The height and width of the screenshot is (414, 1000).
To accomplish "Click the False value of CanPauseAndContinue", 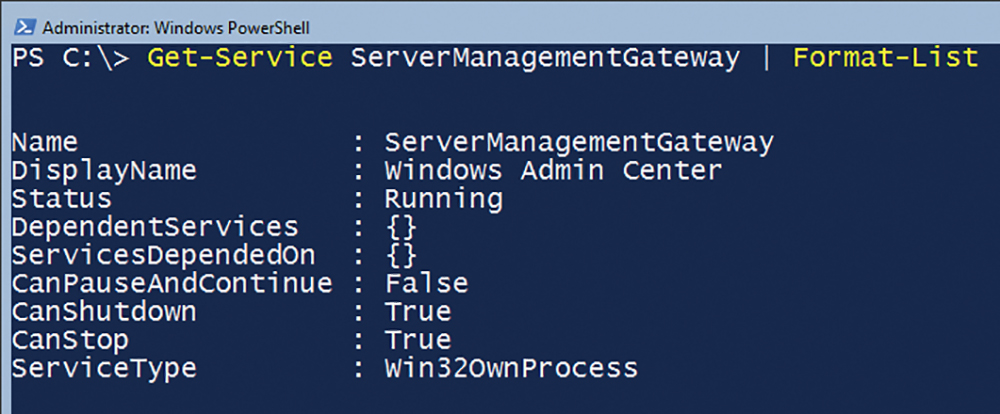I will coord(426,284).
